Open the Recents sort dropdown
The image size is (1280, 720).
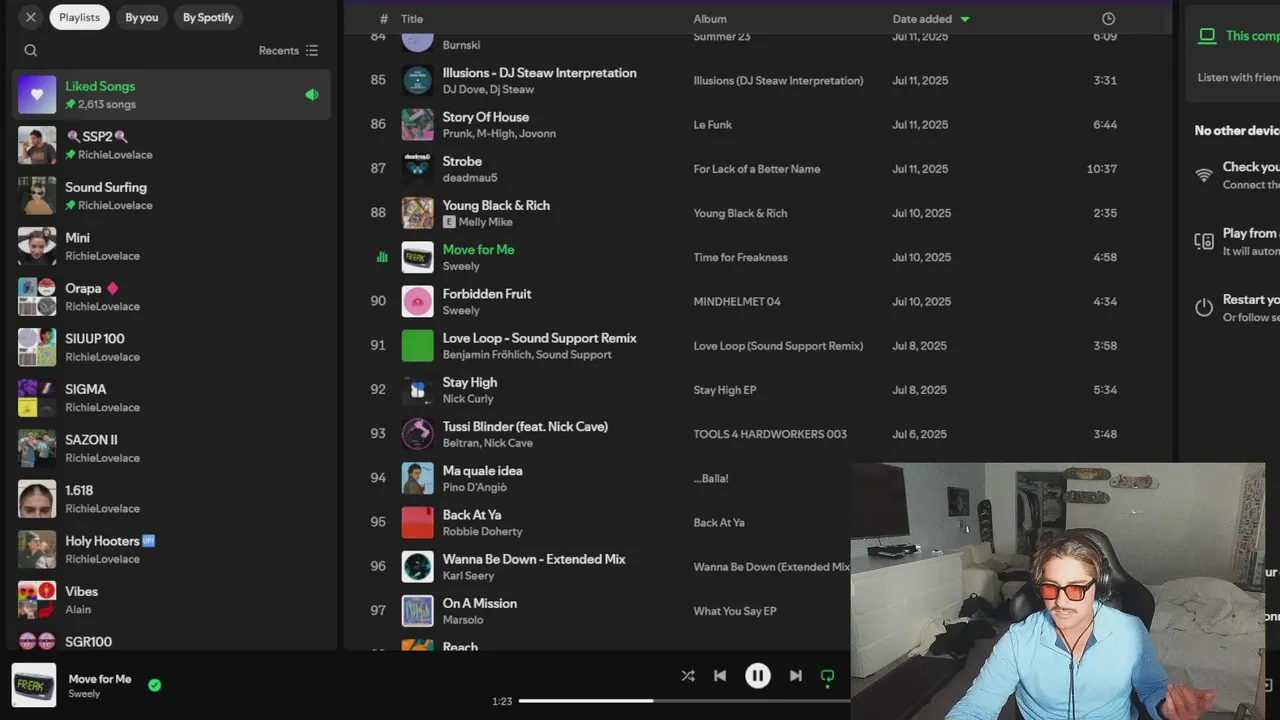tap(288, 50)
